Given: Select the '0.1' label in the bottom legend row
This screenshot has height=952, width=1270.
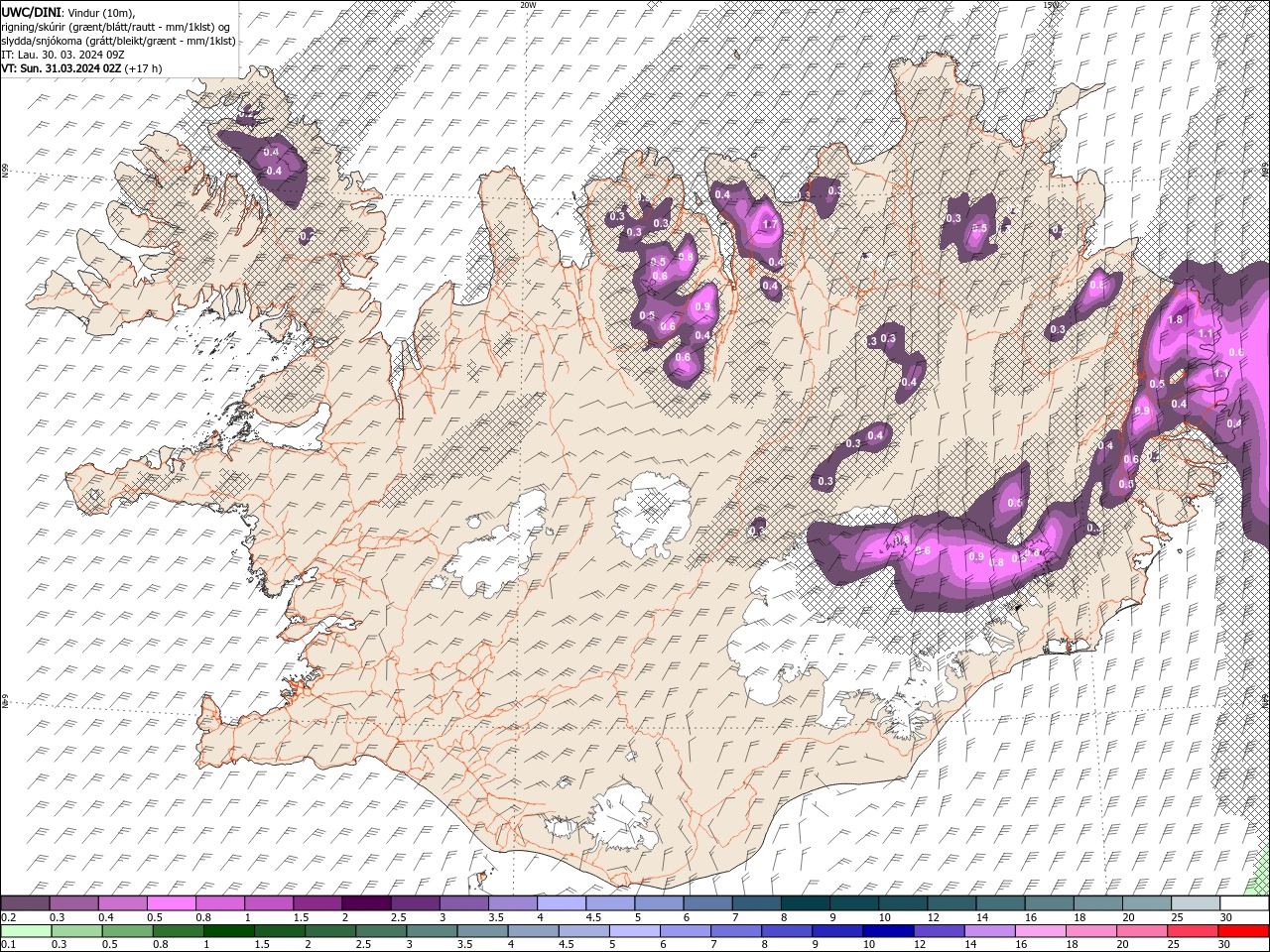Looking at the screenshot, I should (8, 945).
